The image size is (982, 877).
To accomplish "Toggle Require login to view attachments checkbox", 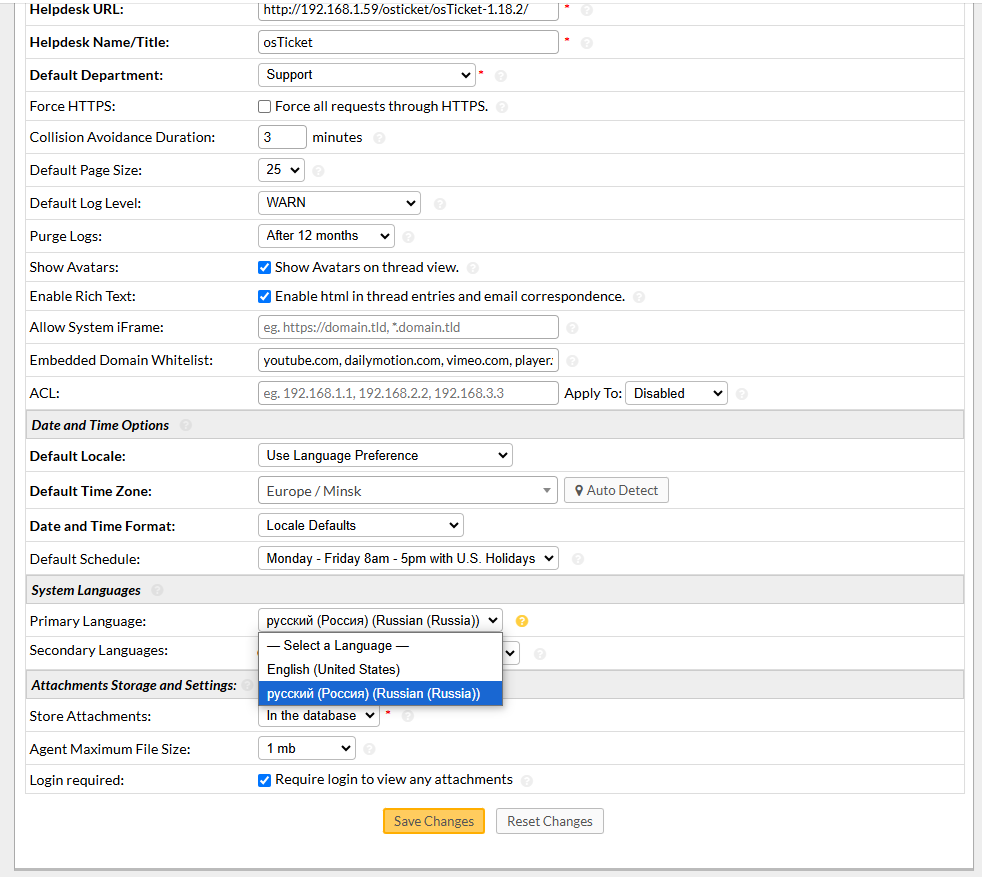I will coord(264,781).
